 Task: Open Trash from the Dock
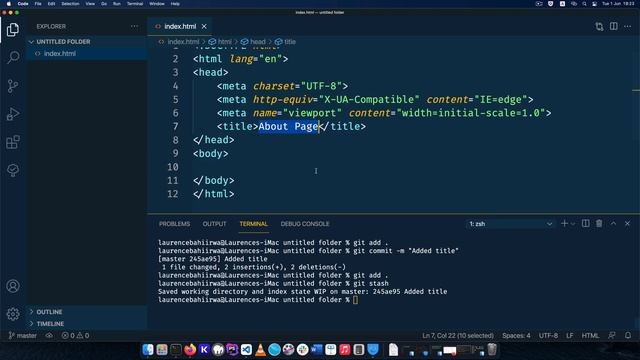pos(492,350)
